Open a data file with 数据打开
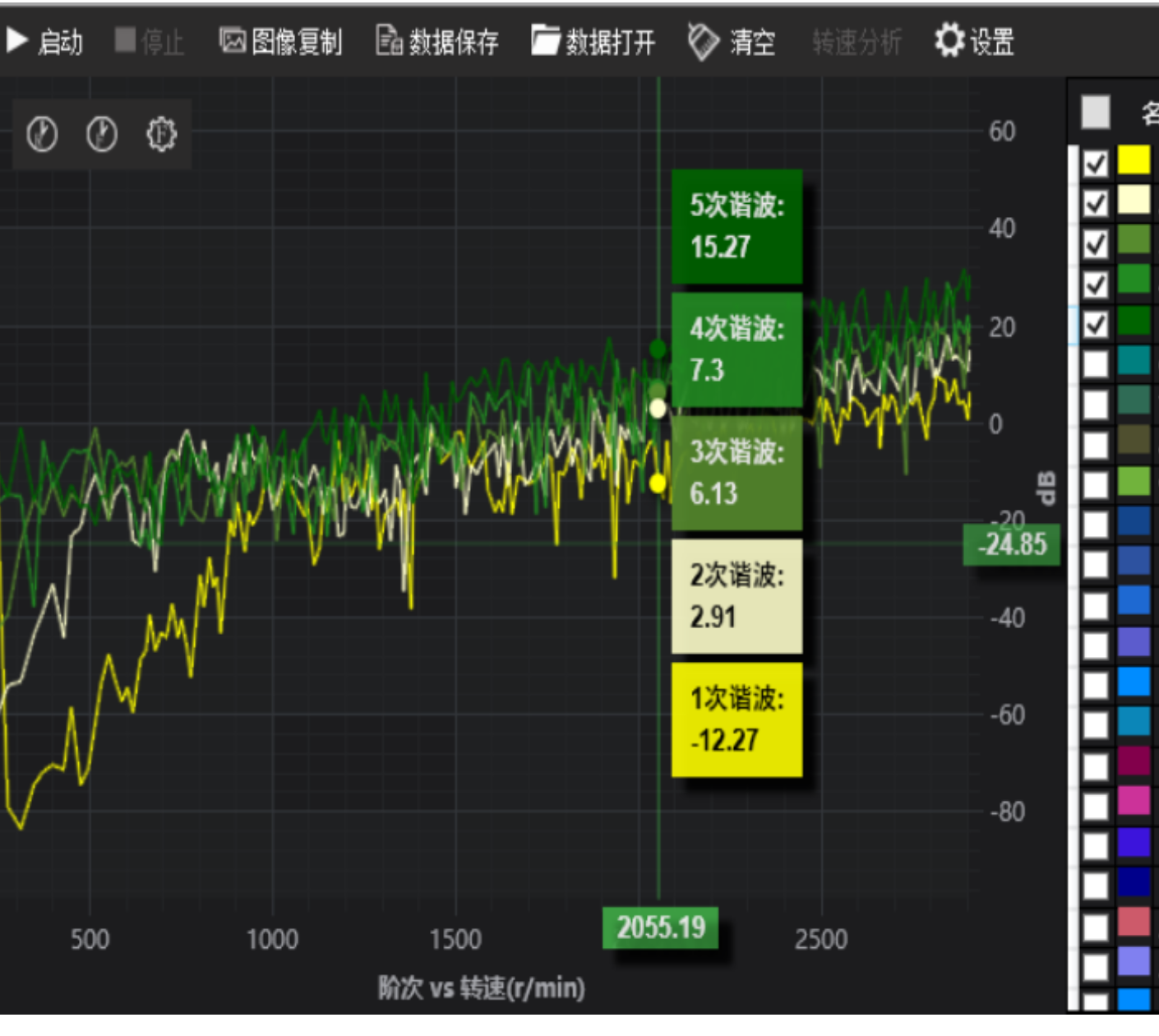 point(593,41)
